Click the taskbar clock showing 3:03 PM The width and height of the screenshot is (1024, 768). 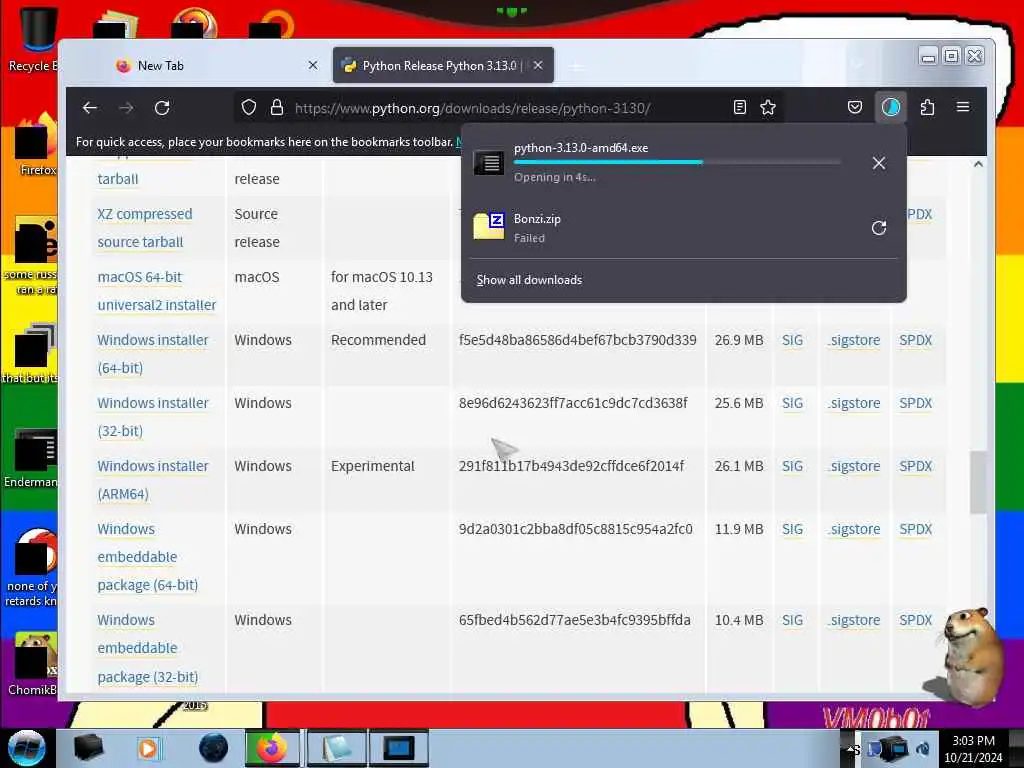tap(973, 748)
